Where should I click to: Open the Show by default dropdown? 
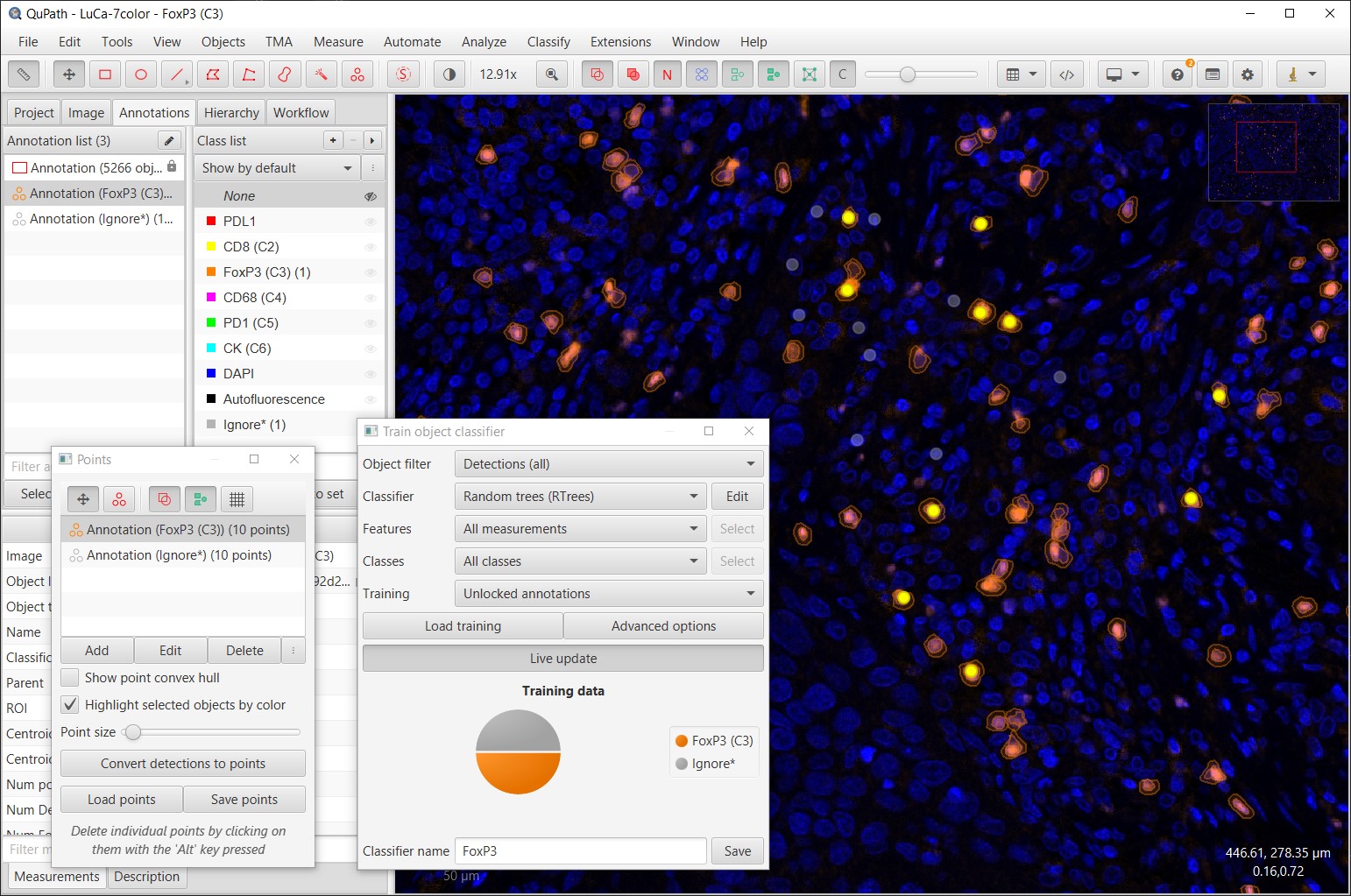pos(277,168)
